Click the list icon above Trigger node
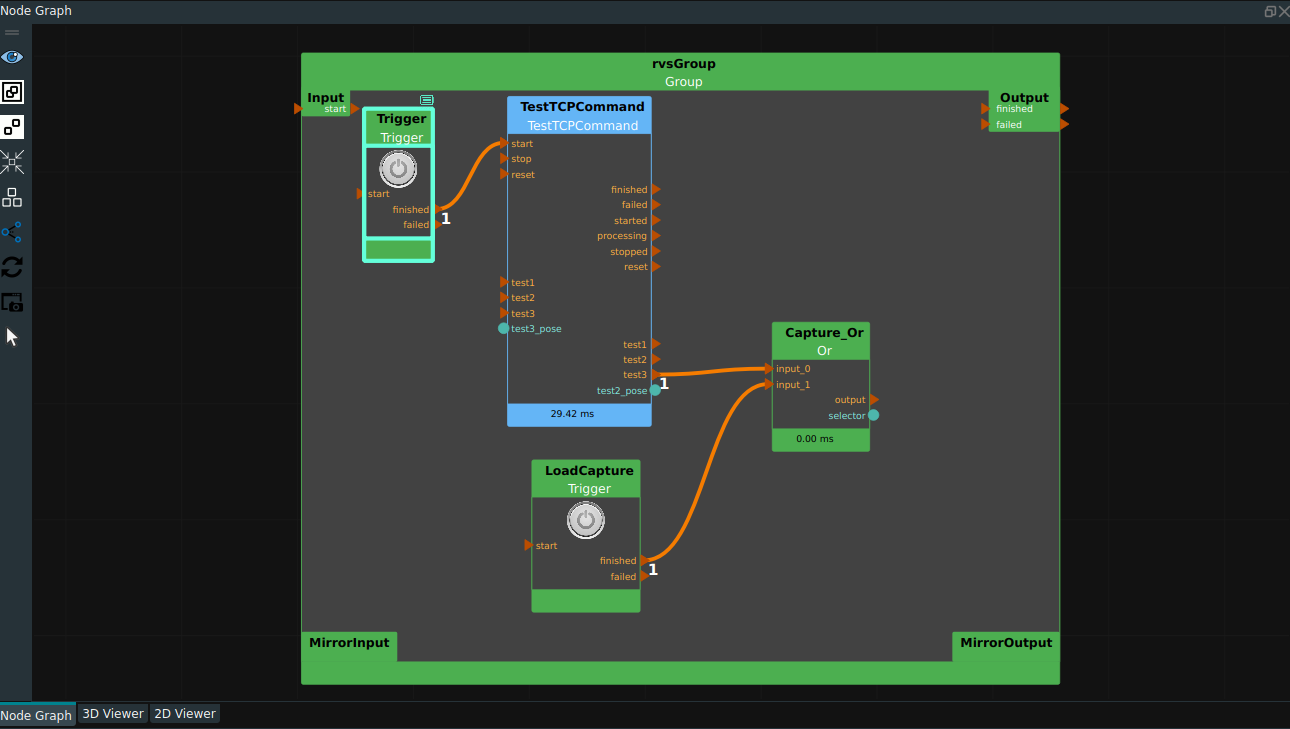This screenshot has height=729, width=1290. pyautogui.click(x=427, y=100)
